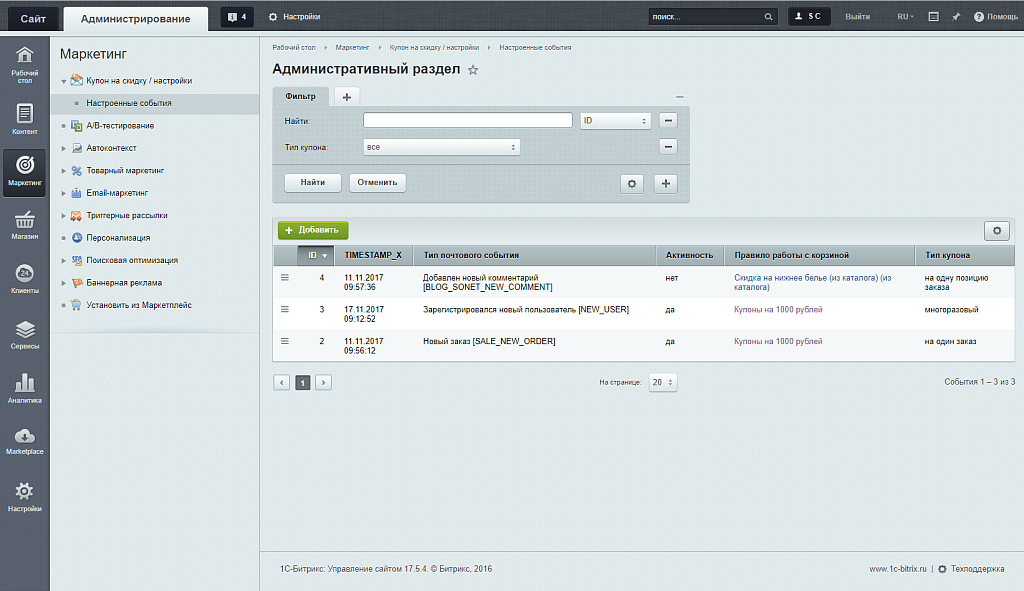
Task: Remove the Тип купона filter row
Action: click(x=668, y=147)
